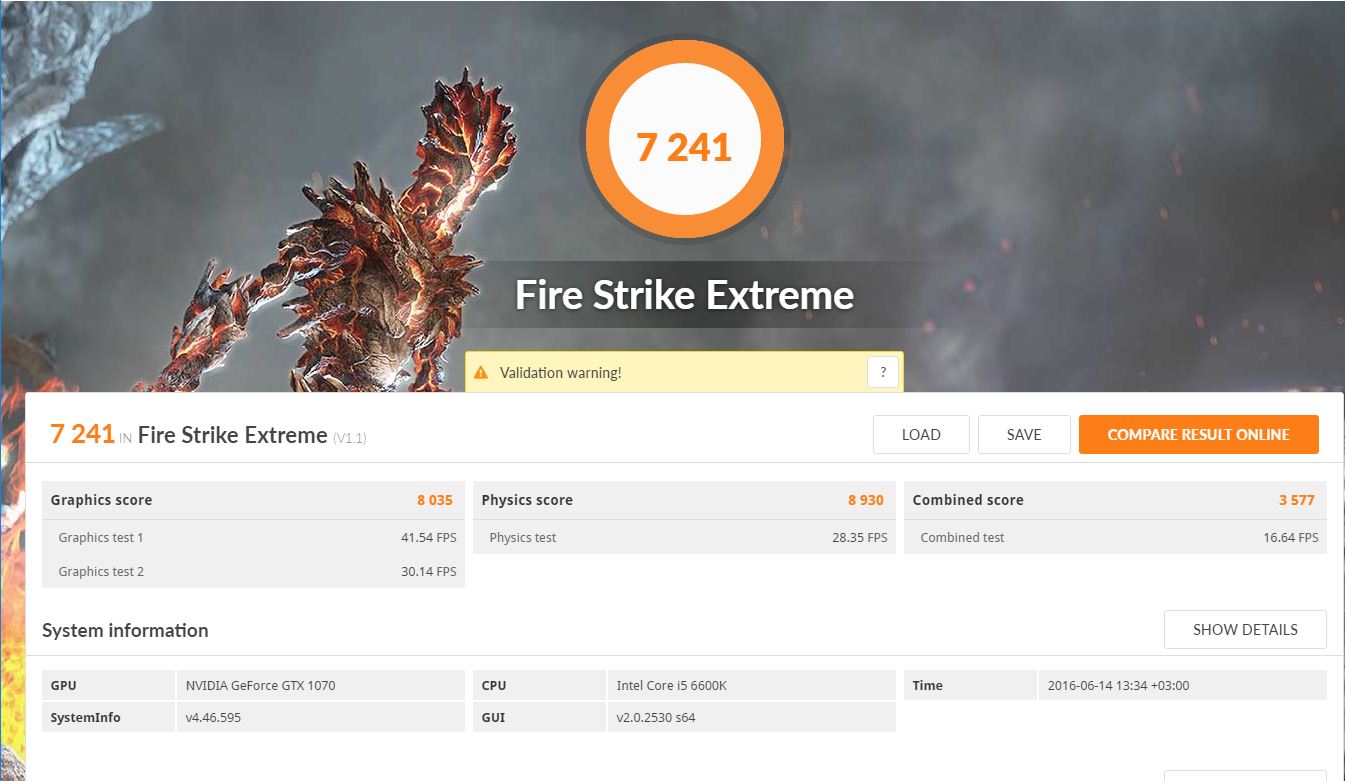Click Physics score value 8 930
Image resolution: width=1345 pixels, height=781 pixels.
pos(866,500)
